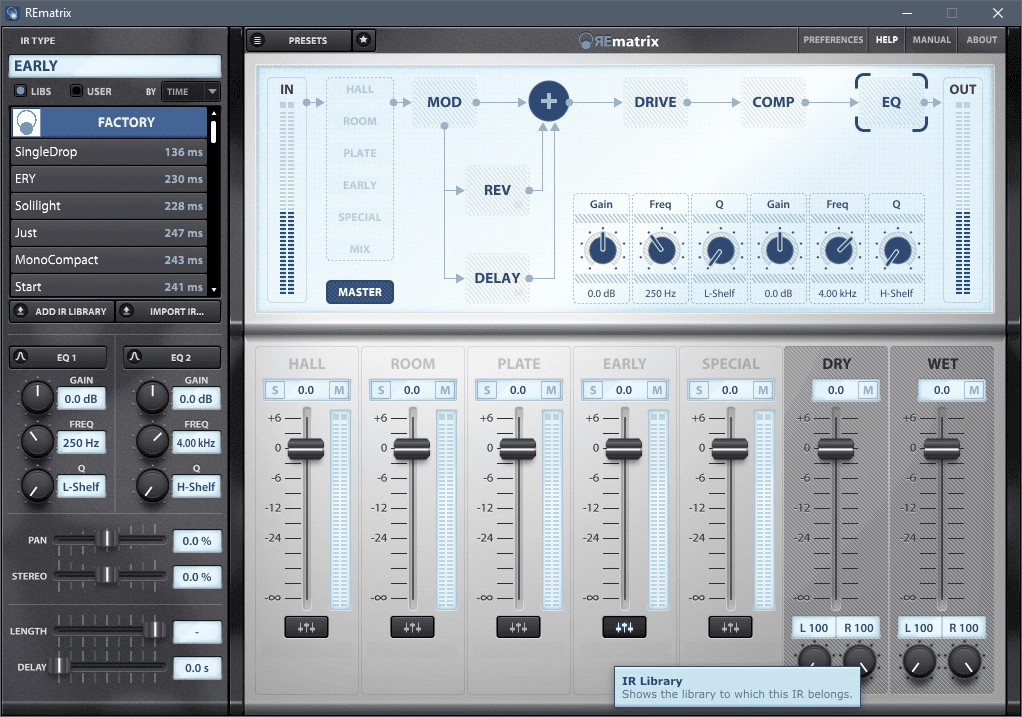Toggle the LIBS radio option
The image size is (1022, 717).
pyautogui.click(x=21, y=91)
